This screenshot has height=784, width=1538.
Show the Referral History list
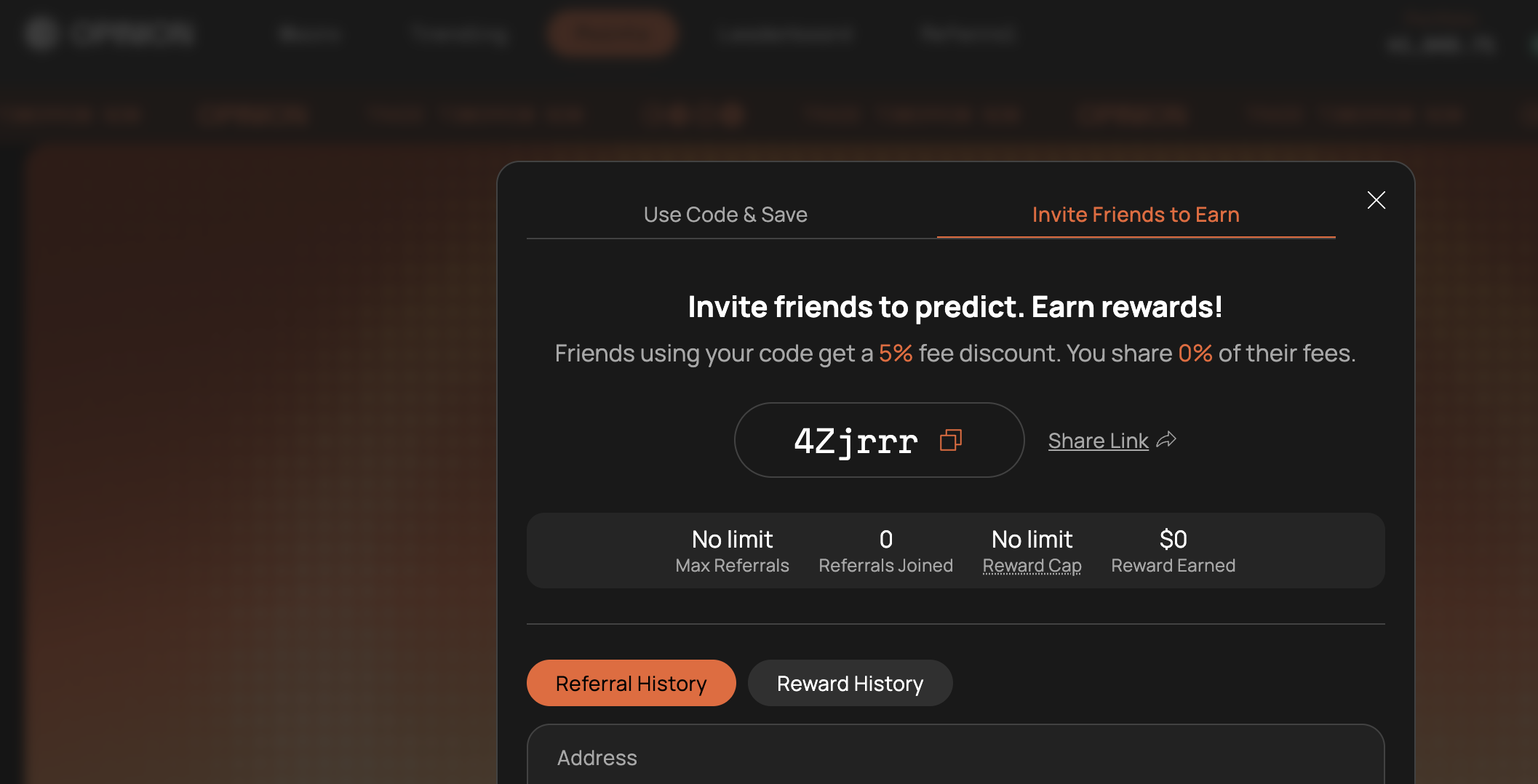[x=631, y=684]
